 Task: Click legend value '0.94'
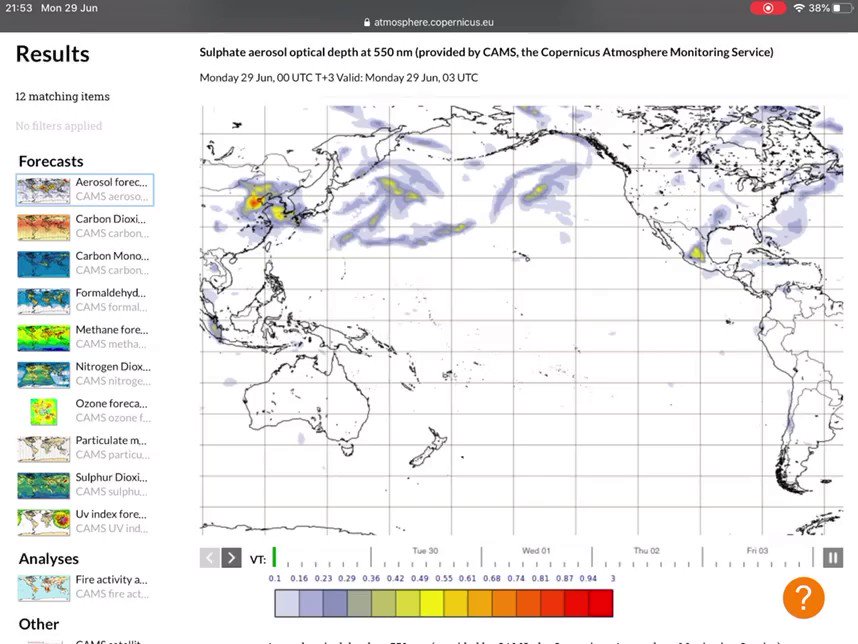588,578
